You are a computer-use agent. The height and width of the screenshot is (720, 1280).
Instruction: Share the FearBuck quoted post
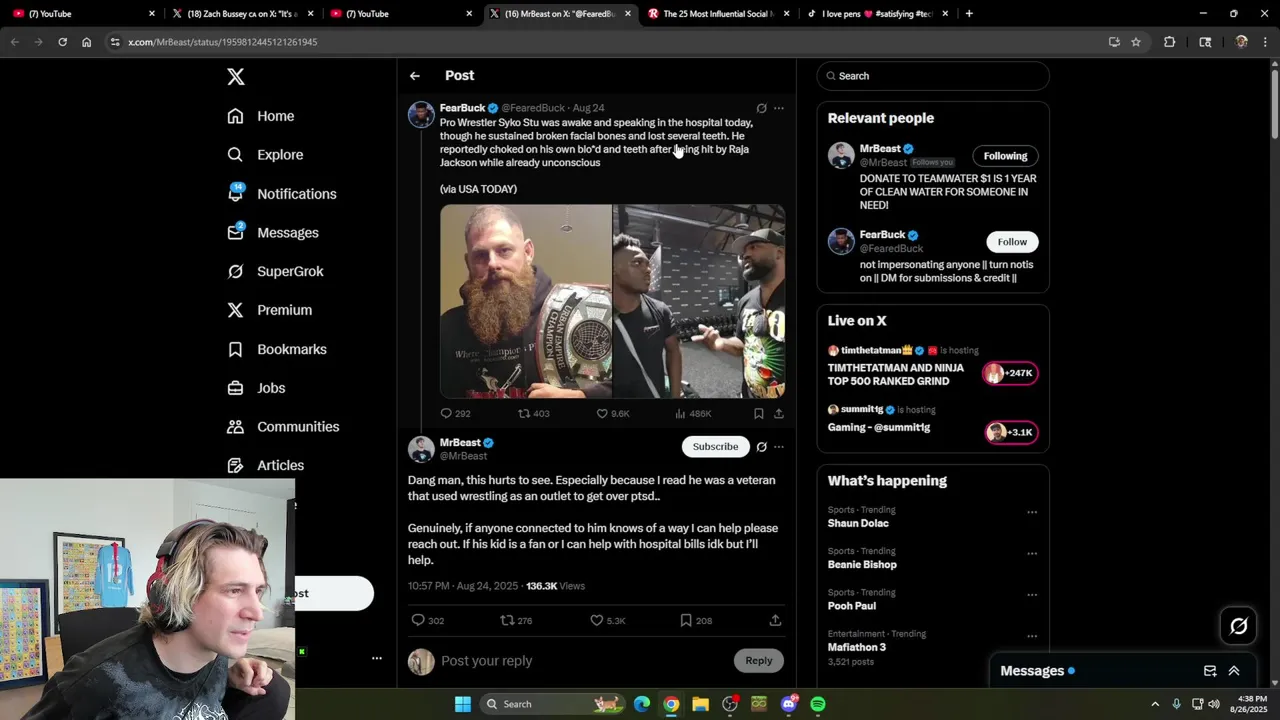[x=779, y=413]
